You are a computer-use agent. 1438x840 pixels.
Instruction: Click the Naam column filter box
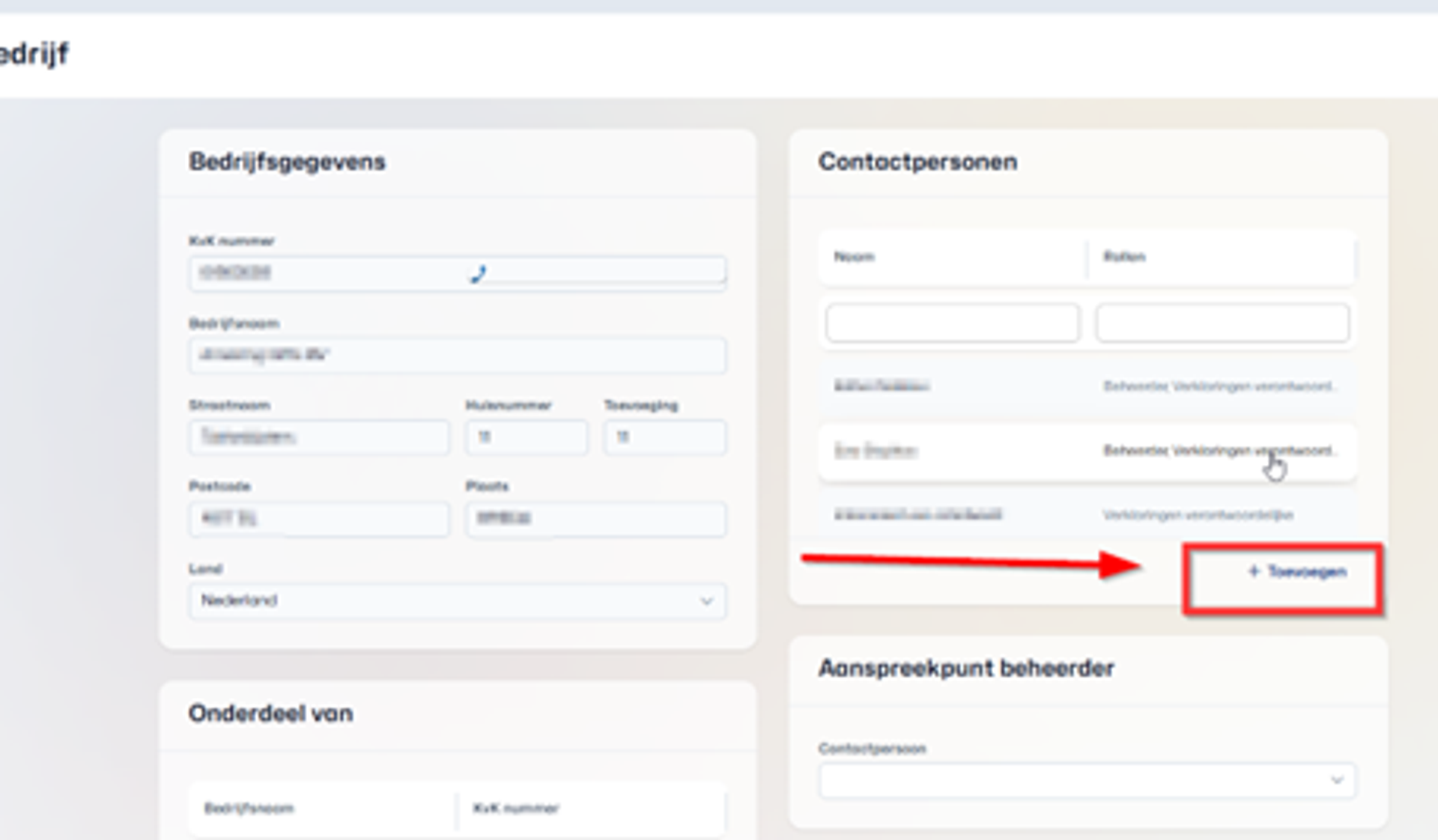[952, 323]
